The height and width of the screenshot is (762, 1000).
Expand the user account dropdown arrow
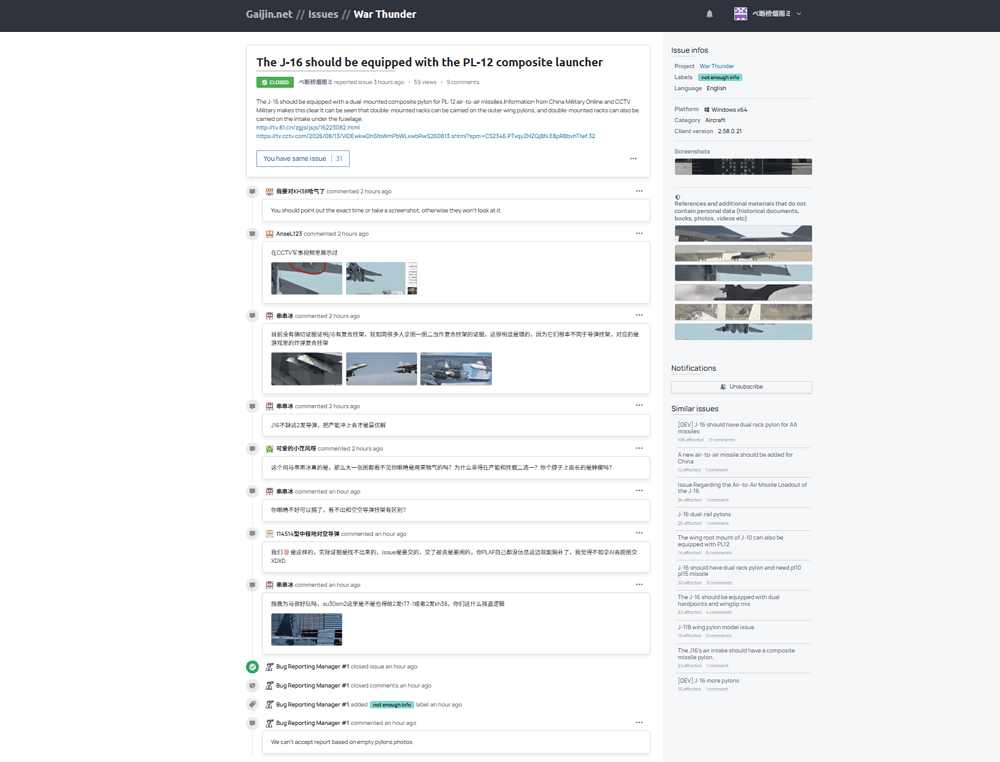point(799,14)
